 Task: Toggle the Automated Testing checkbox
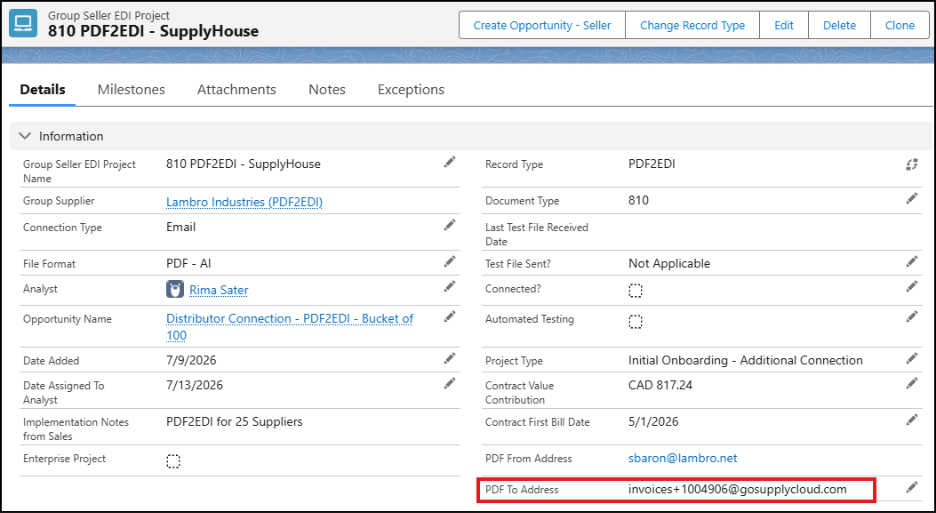pyautogui.click(x=636, y=321)
